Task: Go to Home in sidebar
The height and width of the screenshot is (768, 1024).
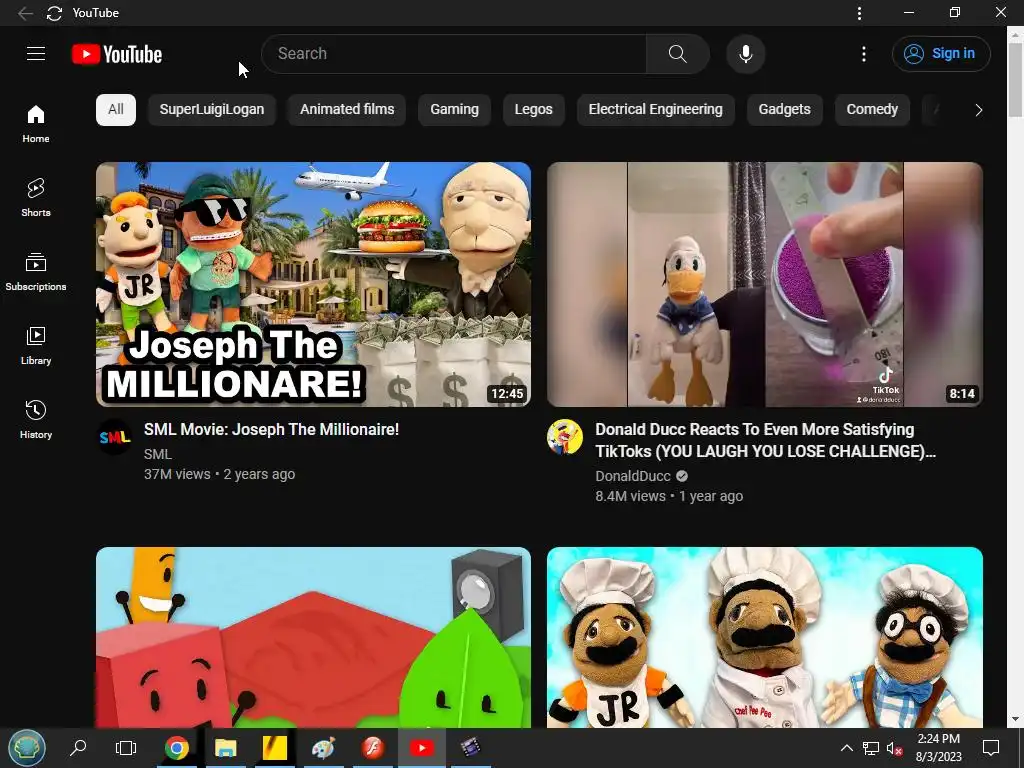Action: point(36,123)
